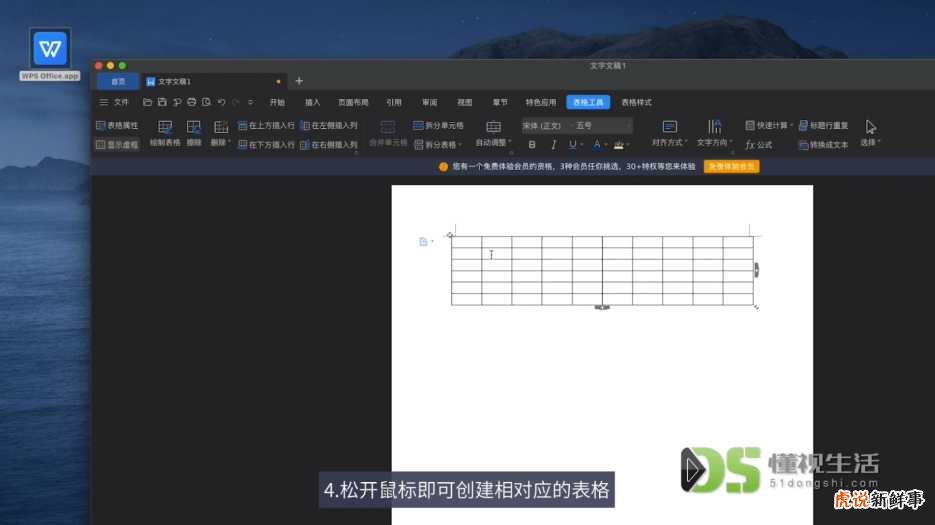Click the fx 公式 formula icon
Viewport: 935px width, 525px height.
coord(758,145)
